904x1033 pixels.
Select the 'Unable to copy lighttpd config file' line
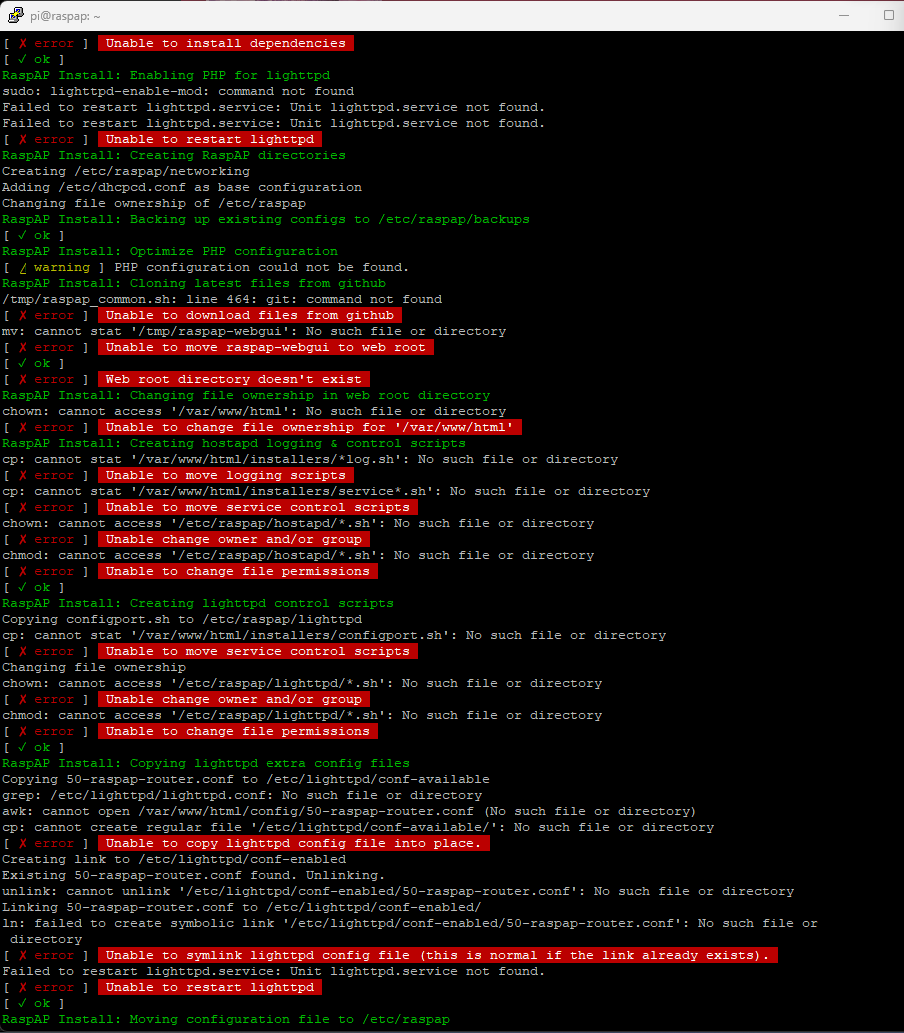click(x=293, y=843)
